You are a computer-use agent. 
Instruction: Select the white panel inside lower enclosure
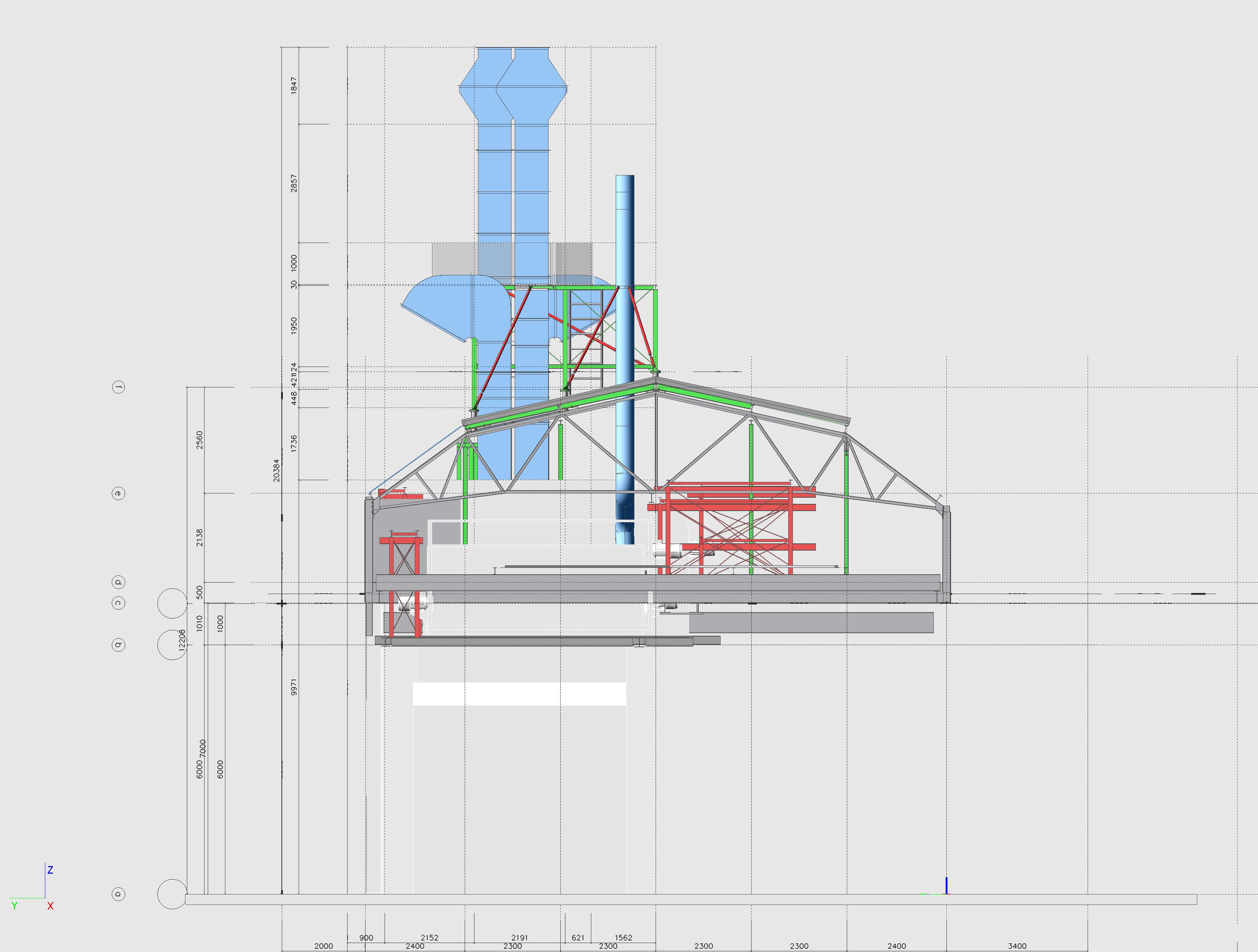(519, 694)
